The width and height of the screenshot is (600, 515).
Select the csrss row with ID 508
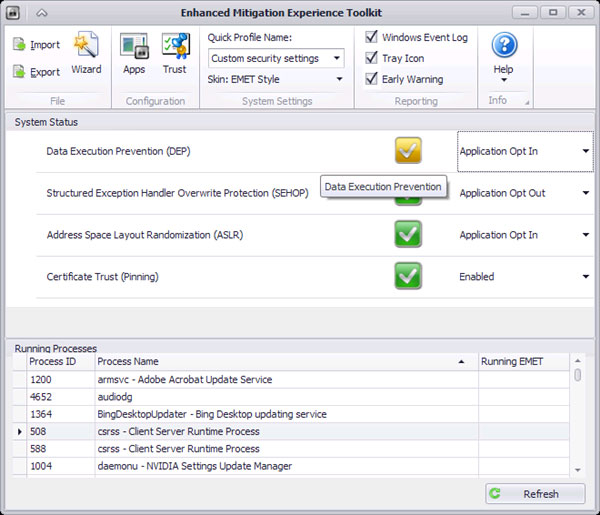(x=291, y=431)
